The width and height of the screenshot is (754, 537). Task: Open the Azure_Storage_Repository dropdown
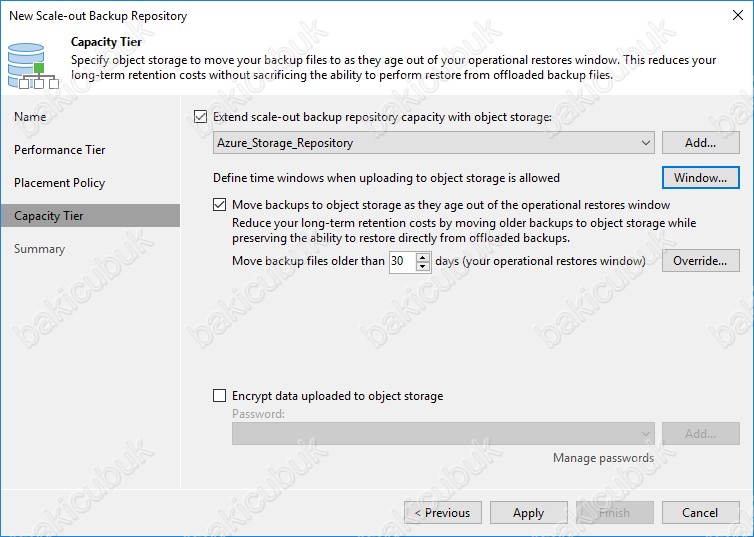click(433, 143)
